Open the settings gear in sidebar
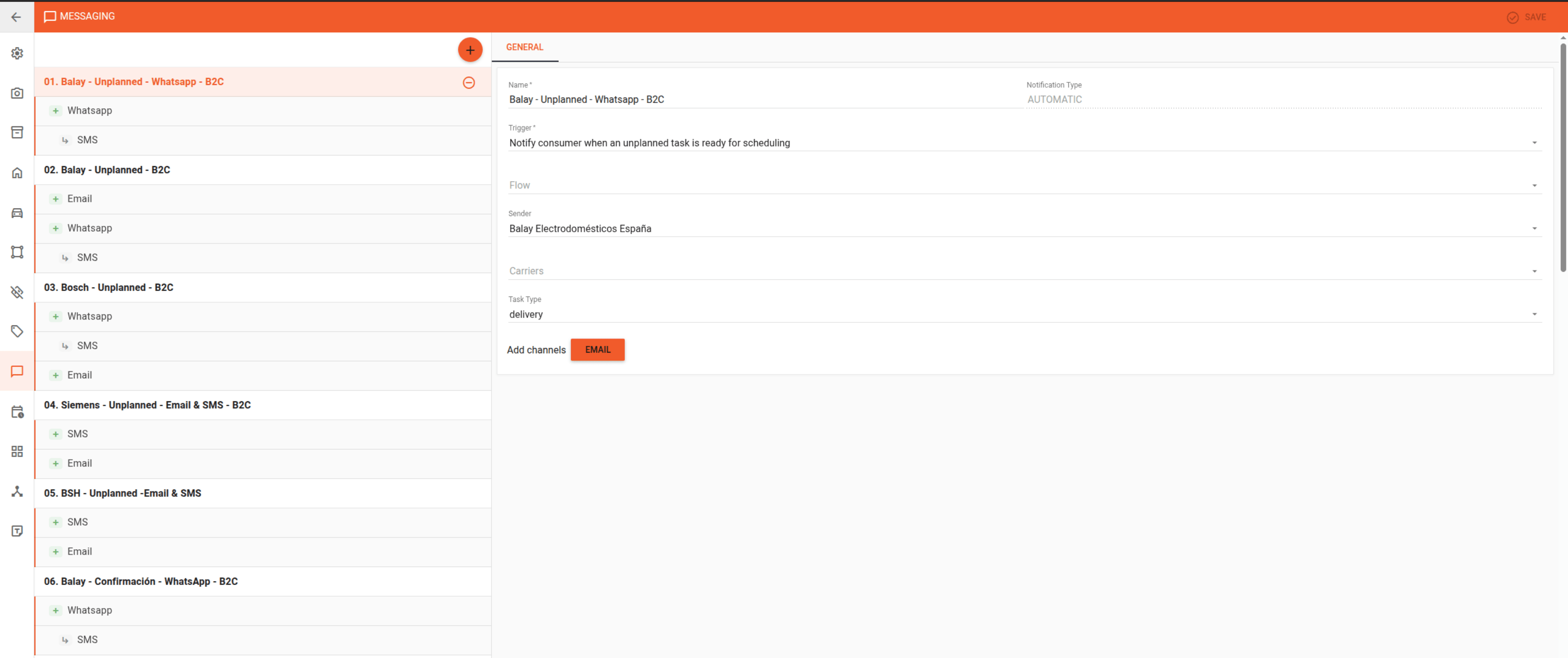 (x=17, y=53)
